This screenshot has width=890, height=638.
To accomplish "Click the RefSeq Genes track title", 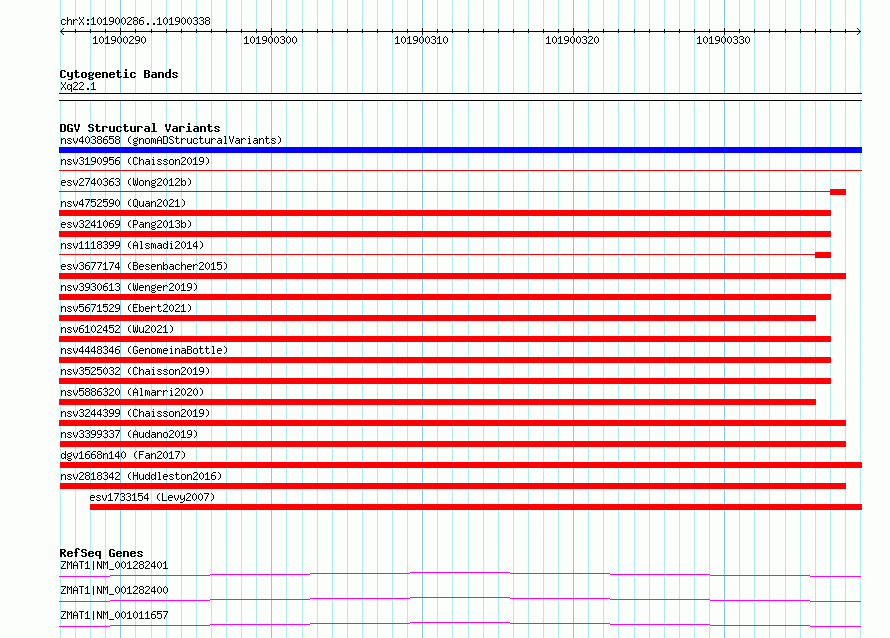I will tap(101, 553).
